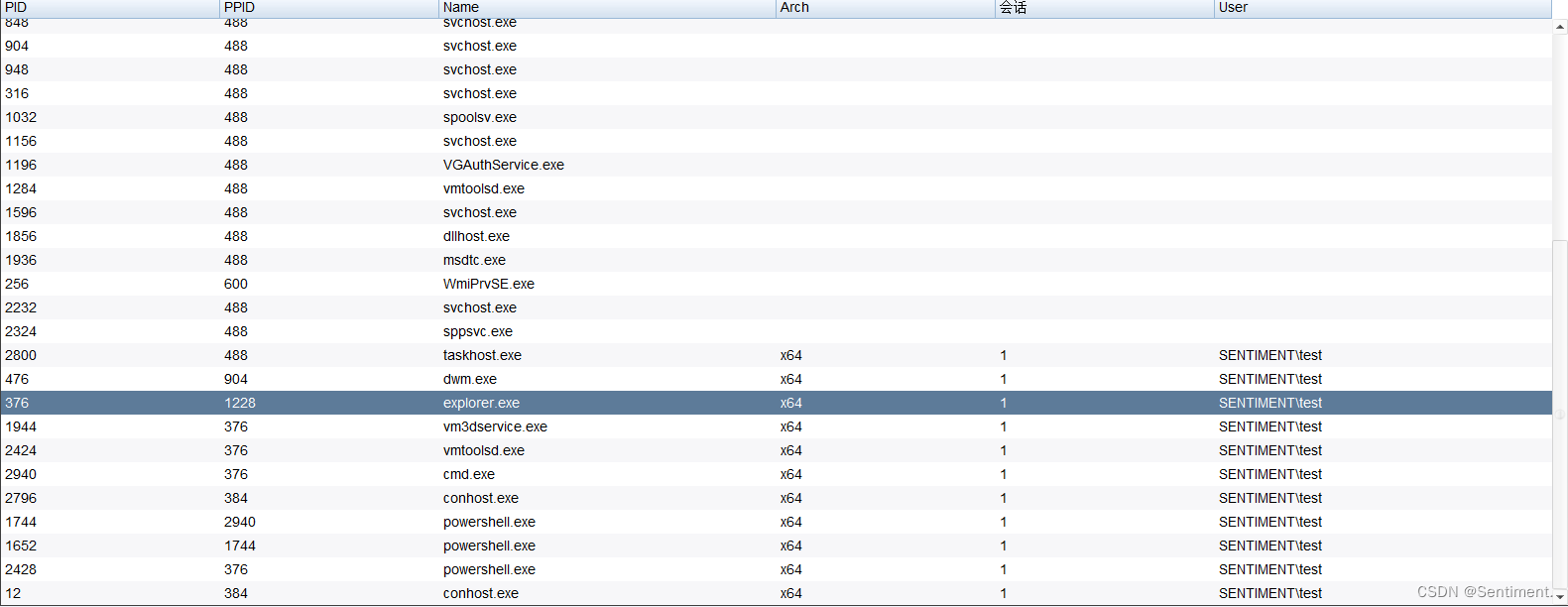Select the svchost.exe row with PID 948
The image size is (1568, 607).
pos(776,69)
